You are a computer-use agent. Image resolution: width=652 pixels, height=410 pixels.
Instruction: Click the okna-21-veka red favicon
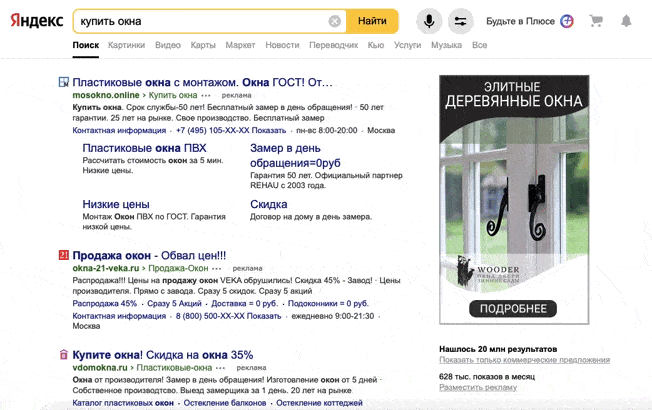64,255
